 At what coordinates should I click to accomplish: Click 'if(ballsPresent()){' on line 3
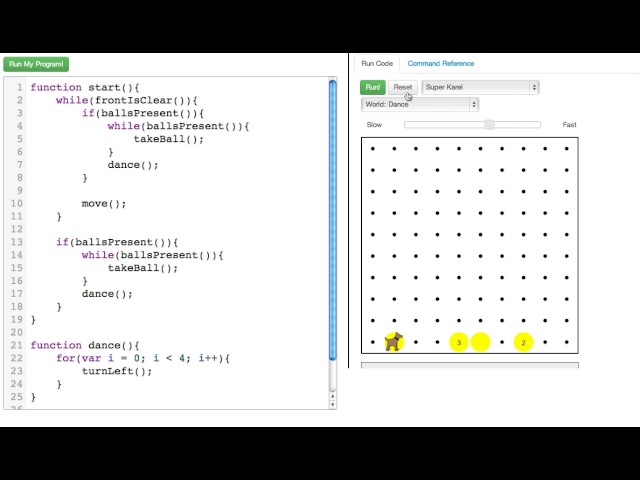[x=143, y=113]
